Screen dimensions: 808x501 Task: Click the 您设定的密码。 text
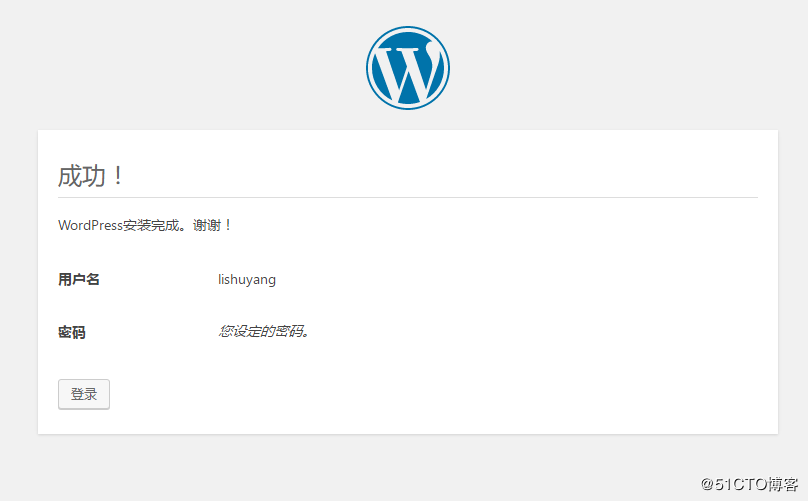tap(264, 331)
